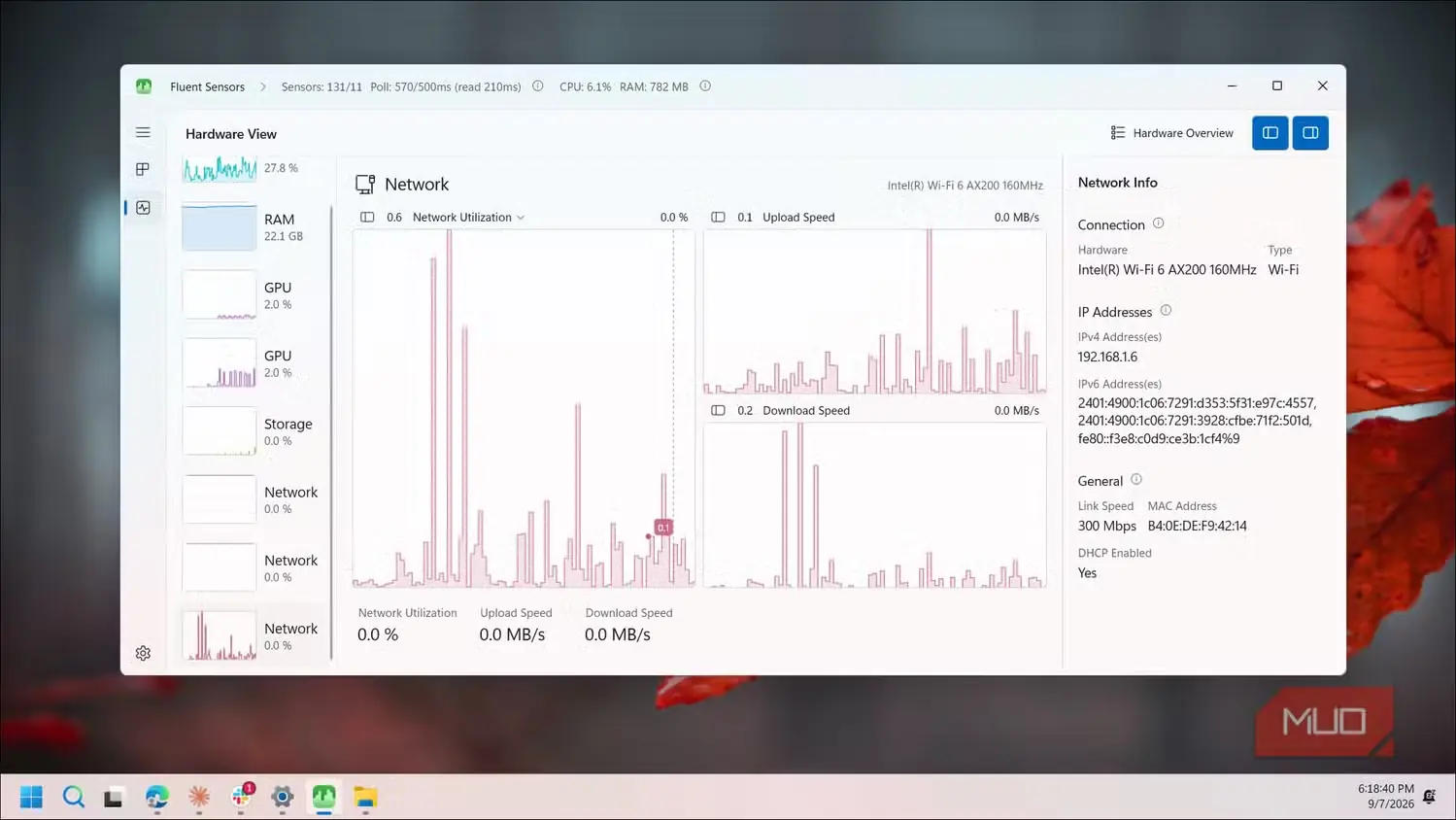The width and height of the screenshot is (1456, 820).
Task: Open File Explorer from taskbar
Action: pos(365,797)
